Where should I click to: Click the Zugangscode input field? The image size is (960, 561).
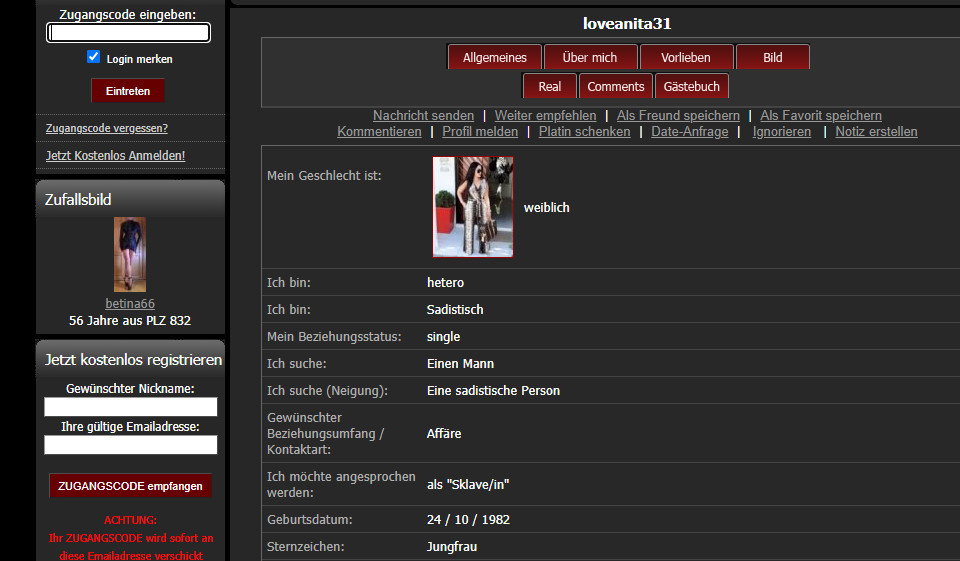point(128,32)
